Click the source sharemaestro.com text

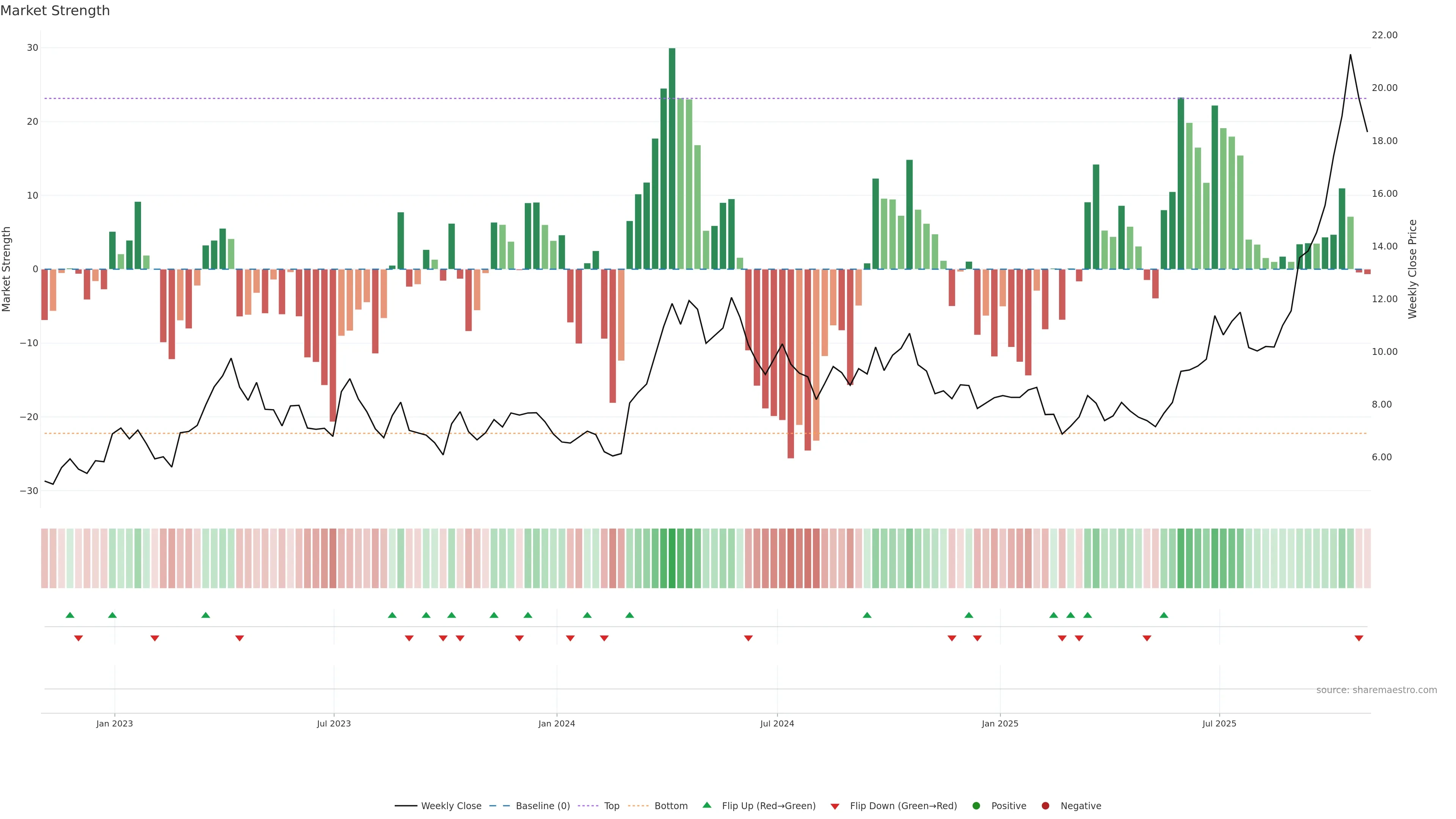tap(1376, 690)
